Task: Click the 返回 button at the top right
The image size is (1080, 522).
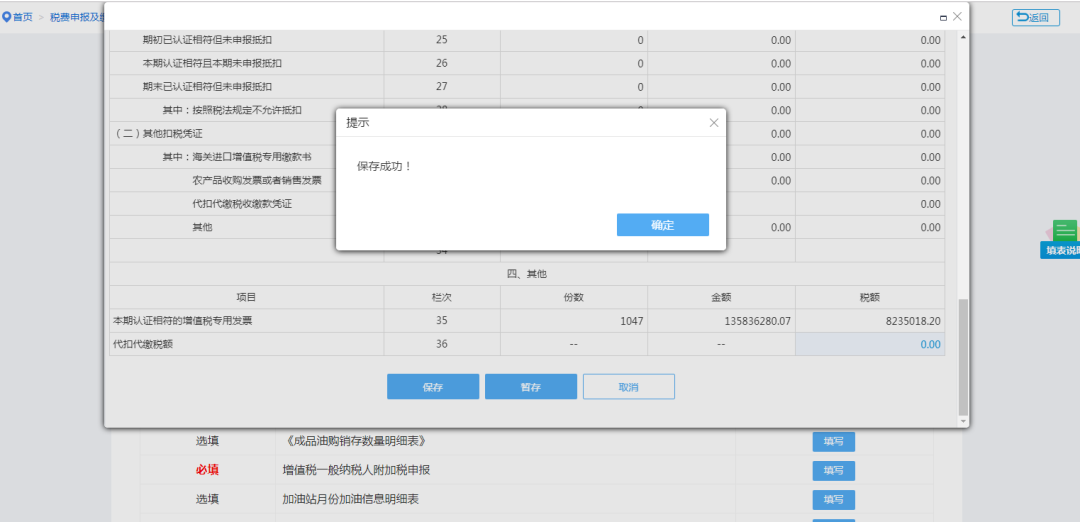Action: point(1035,17)
